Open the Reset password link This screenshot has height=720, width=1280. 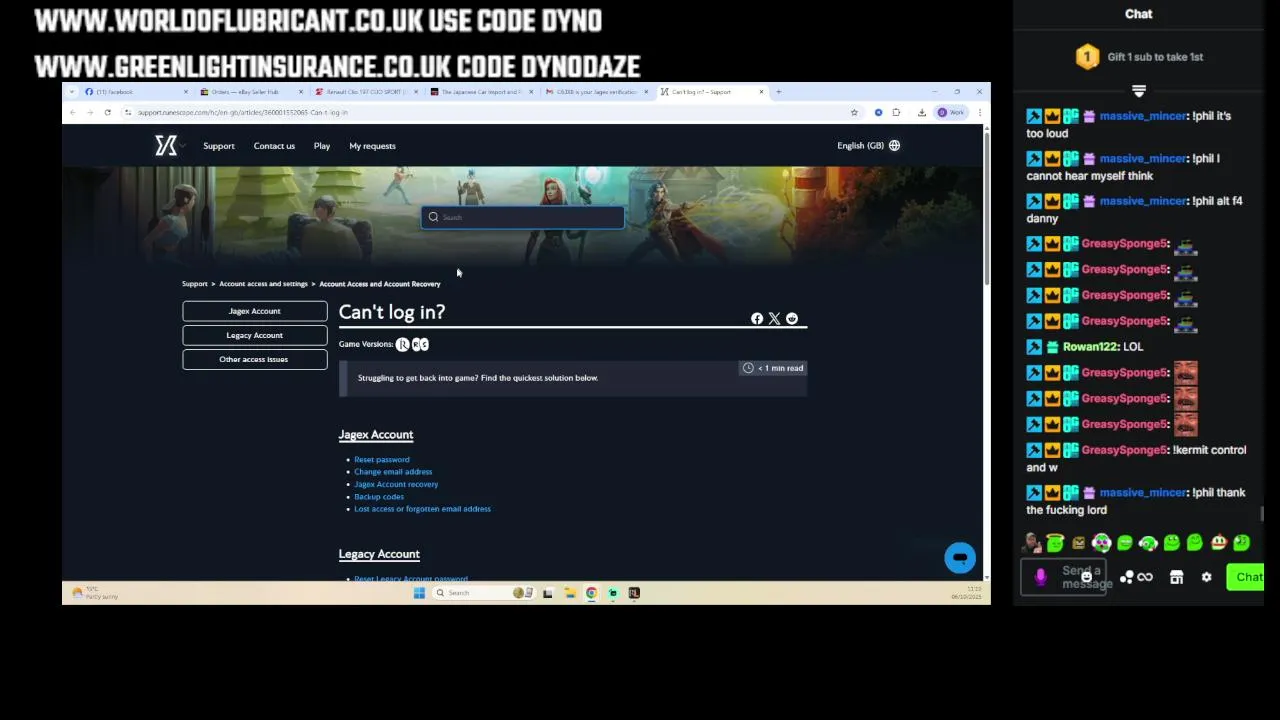(x=382, y=460)
